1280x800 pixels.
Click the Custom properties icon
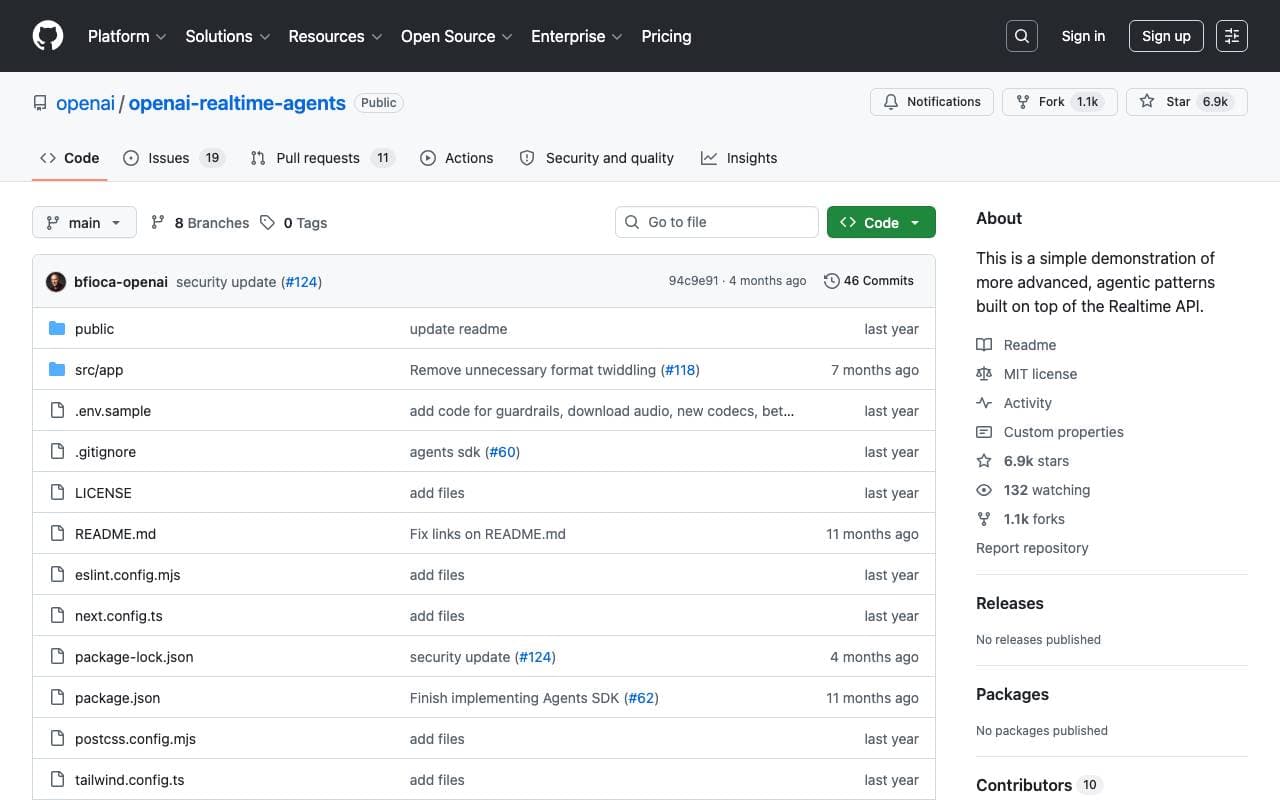984,432
